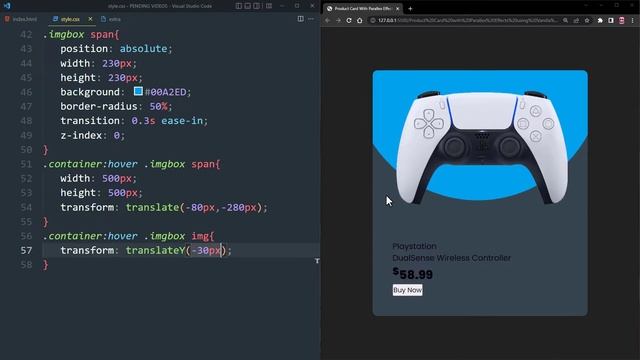Open browser extensions puzzle icon
640x360 pixels.
[x=600, y=20]
